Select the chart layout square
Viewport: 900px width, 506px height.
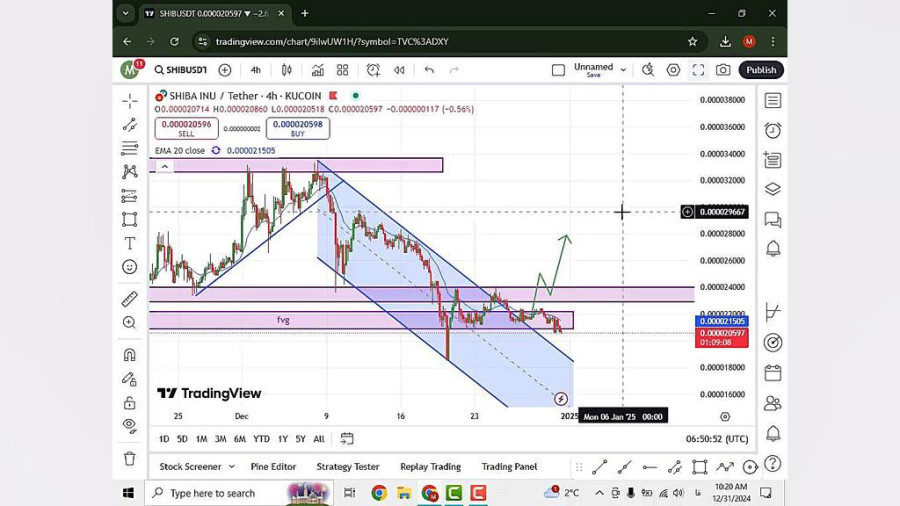(x=558, y=70)
